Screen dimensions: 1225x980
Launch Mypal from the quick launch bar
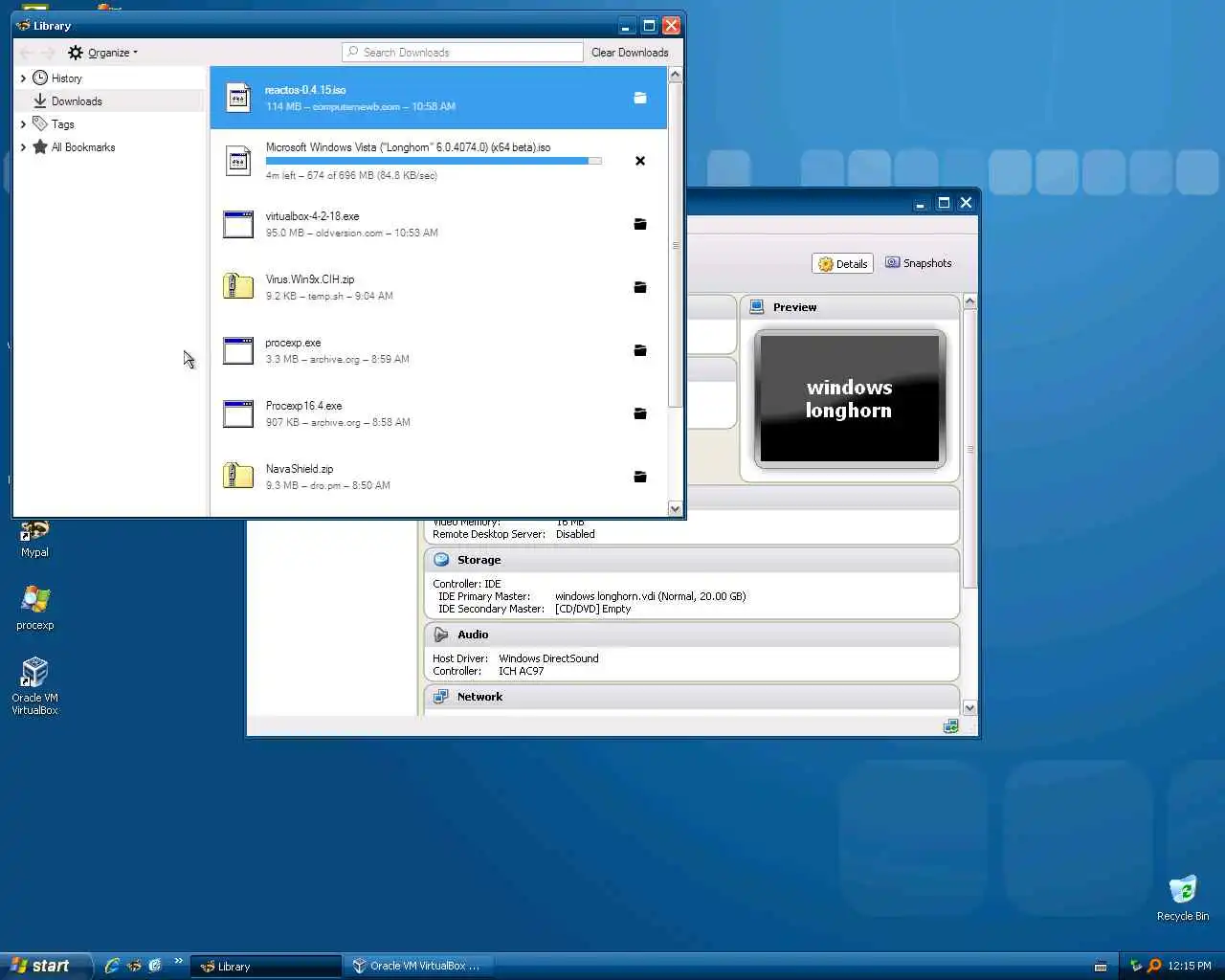pyautogui.click(x=134, y=966)
